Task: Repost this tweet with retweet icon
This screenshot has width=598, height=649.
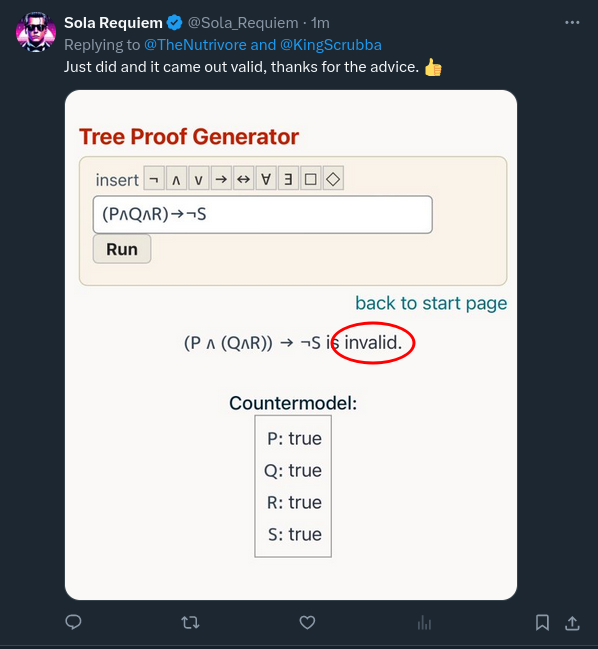Action: click(190, 622)
